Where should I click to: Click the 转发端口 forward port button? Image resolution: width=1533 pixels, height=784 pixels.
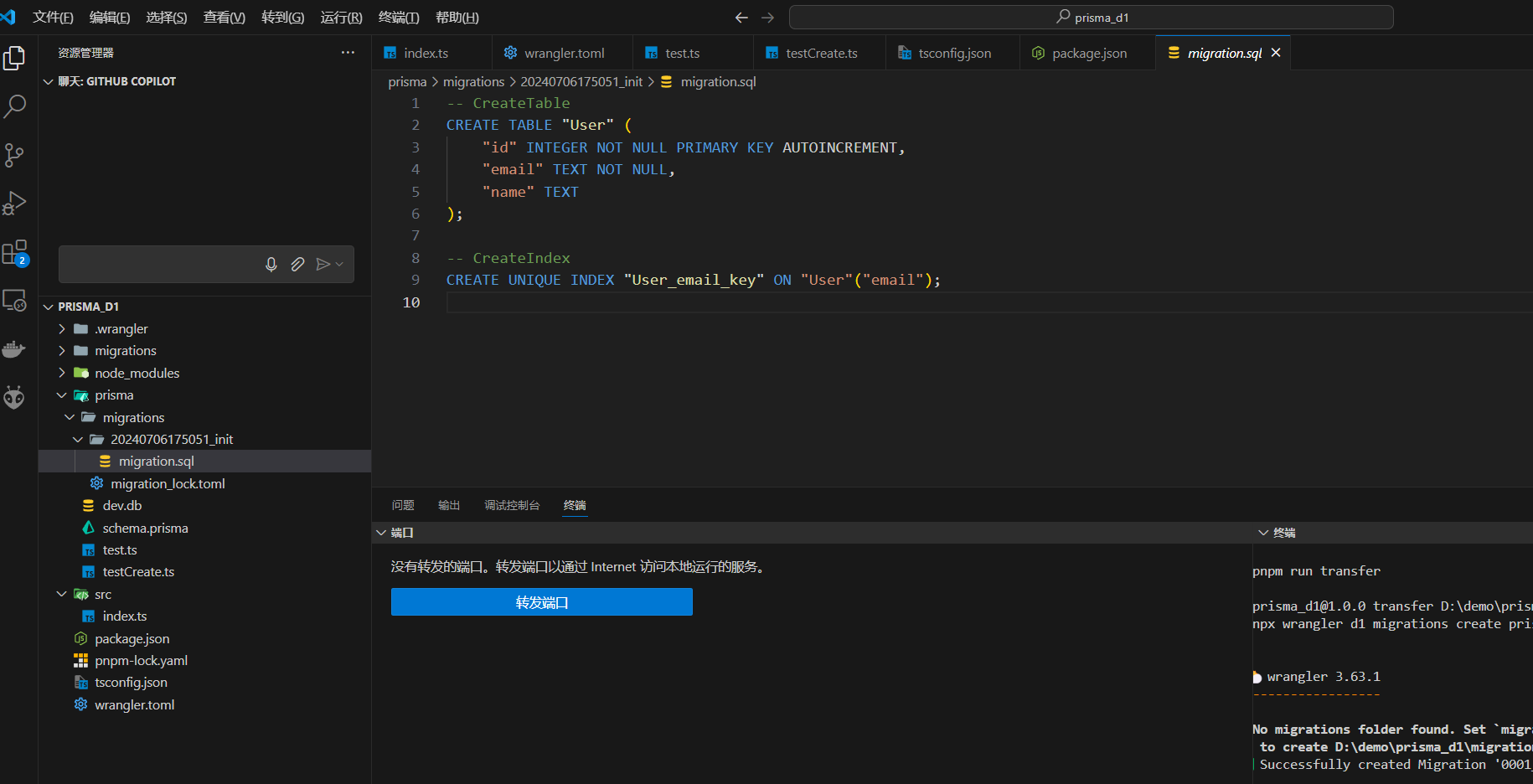click(542, 602)
